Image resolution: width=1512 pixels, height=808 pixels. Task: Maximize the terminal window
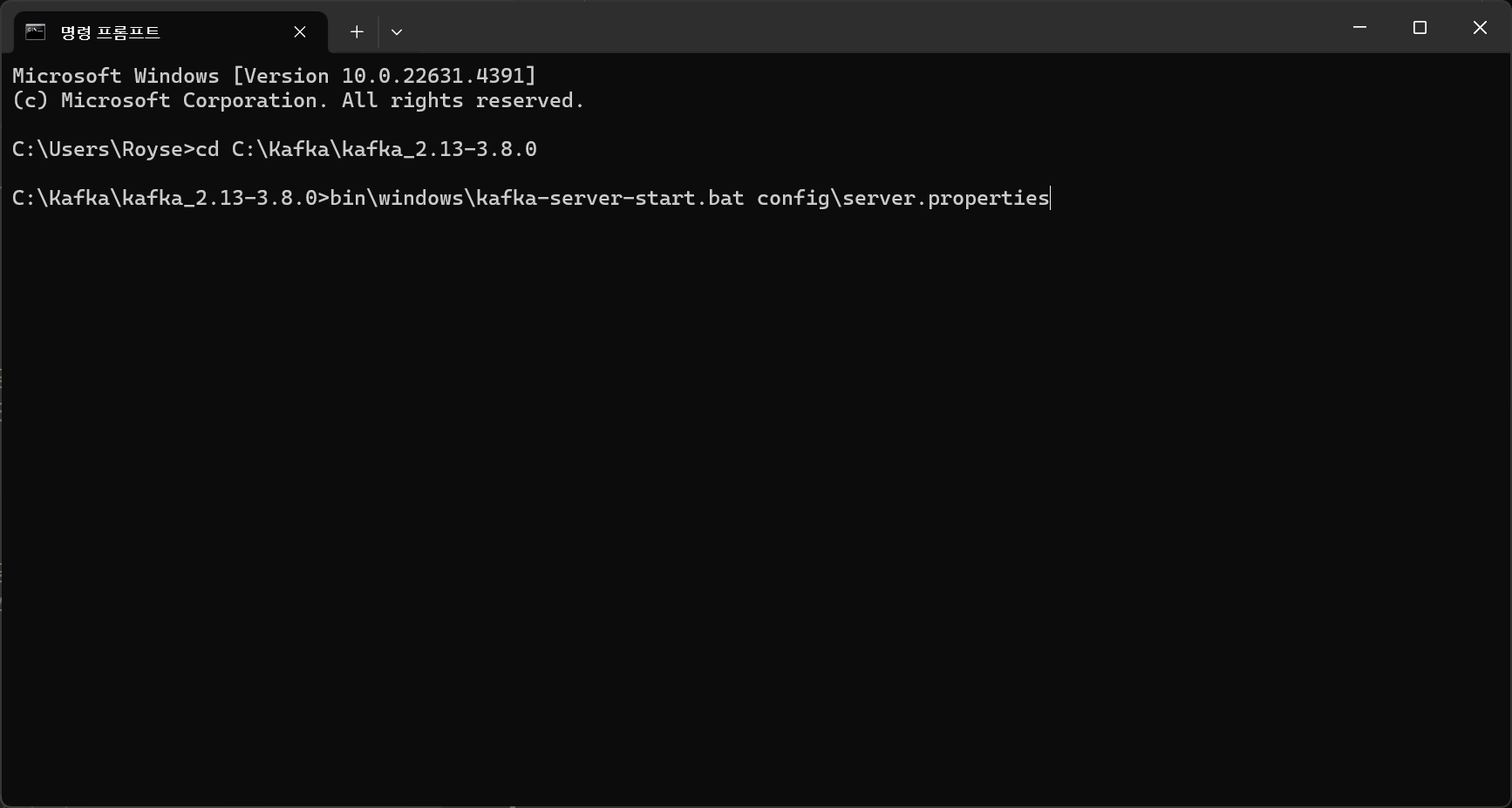click(x=1420, y=28)
